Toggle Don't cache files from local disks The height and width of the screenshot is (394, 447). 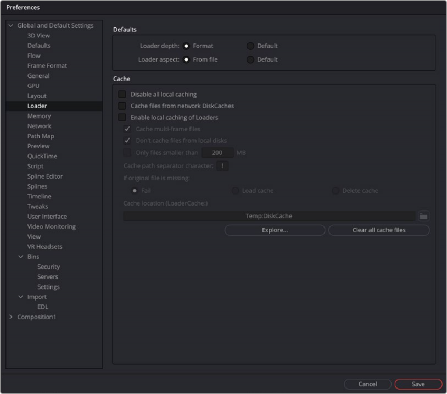point(127,140)
